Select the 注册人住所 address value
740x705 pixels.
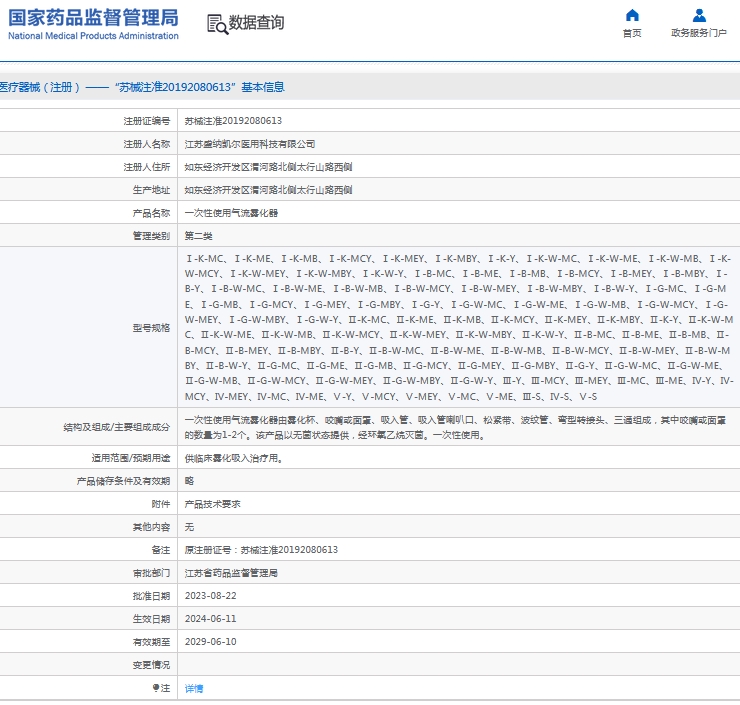click(x=268, y=167)
